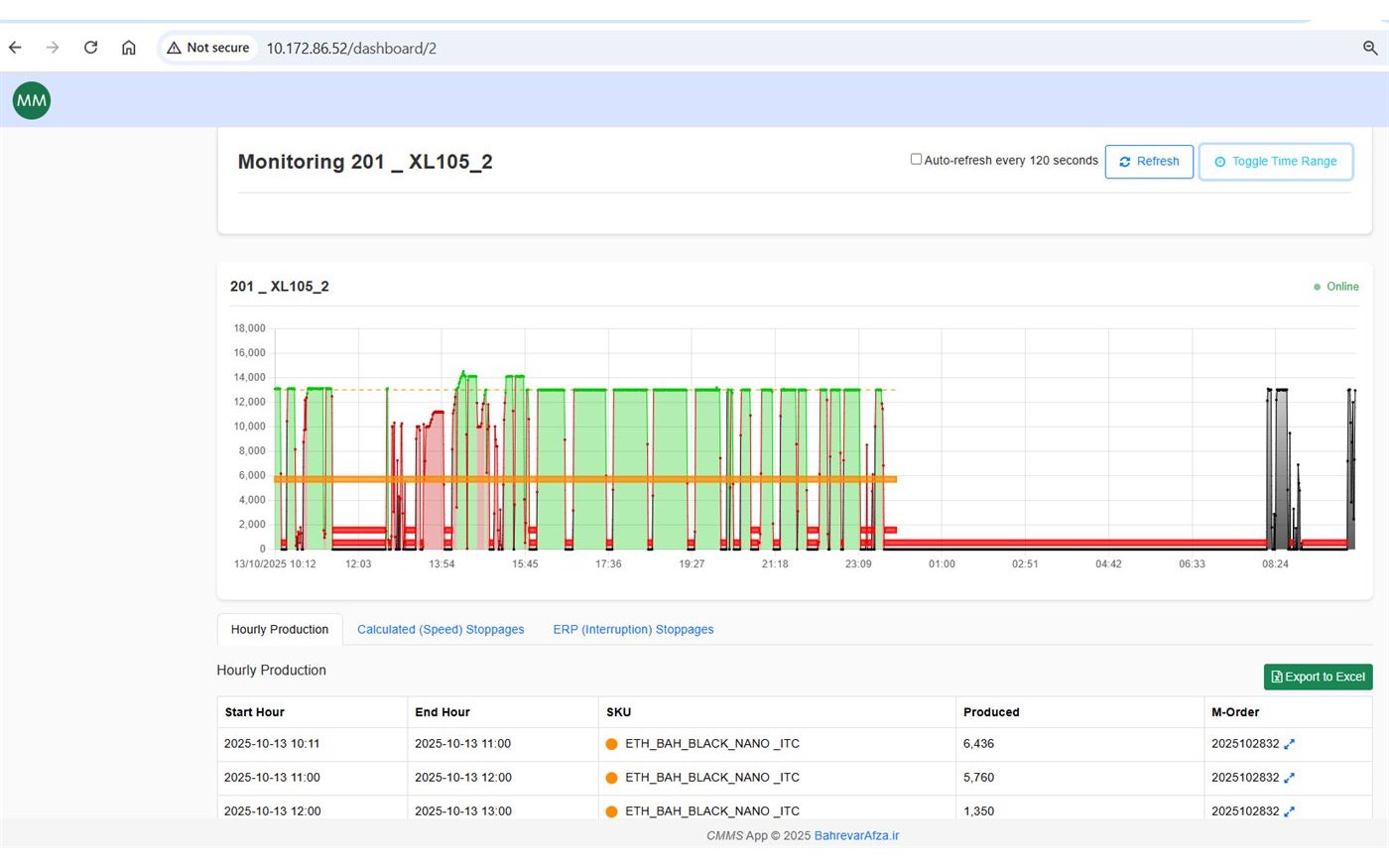Click the Online status indicator
The height and width of the screenshot is (868, 1389).
point(1336,287)
